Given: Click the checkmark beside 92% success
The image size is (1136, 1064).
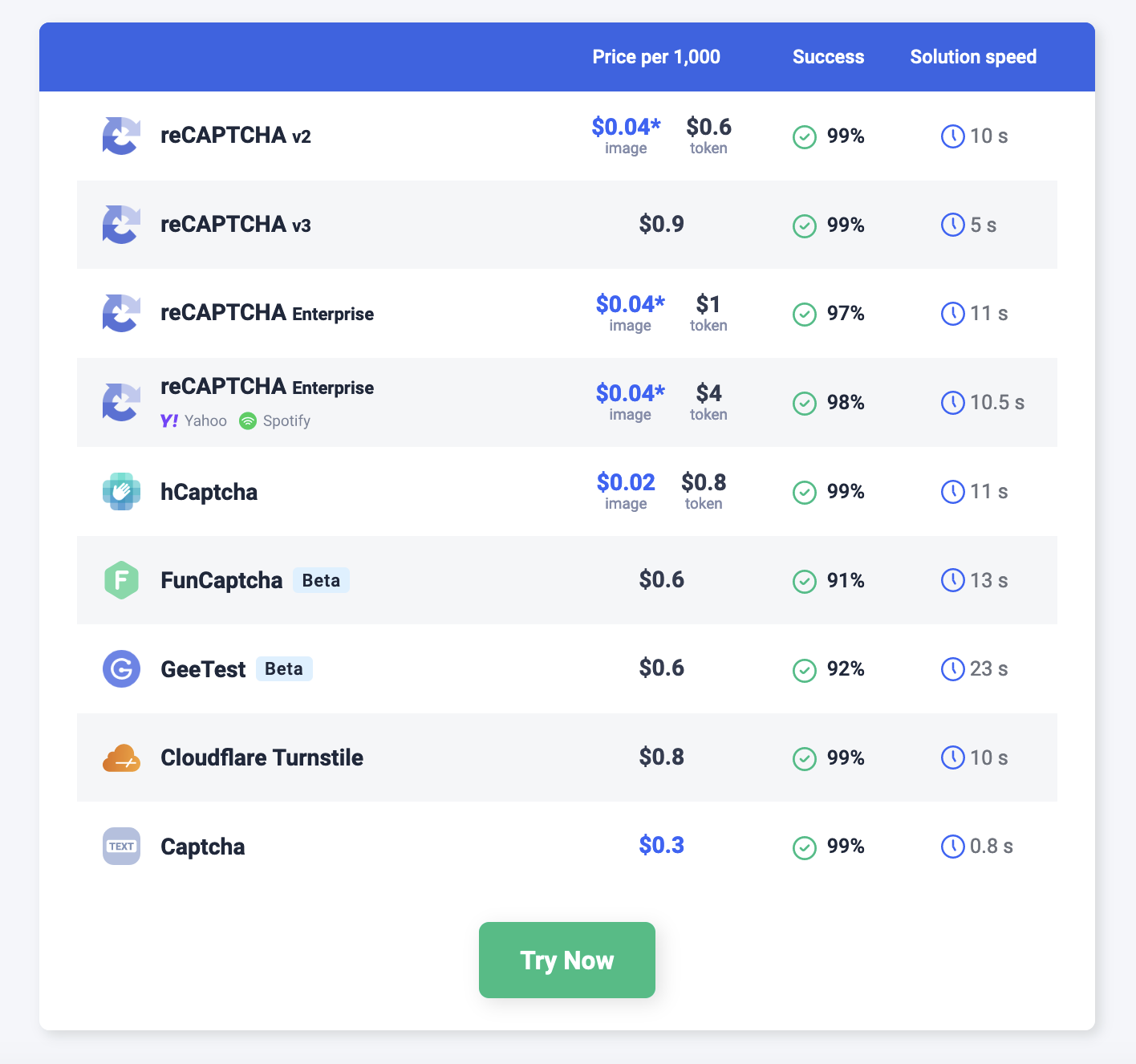Looking at the screenshot, I should click(805, 670).
